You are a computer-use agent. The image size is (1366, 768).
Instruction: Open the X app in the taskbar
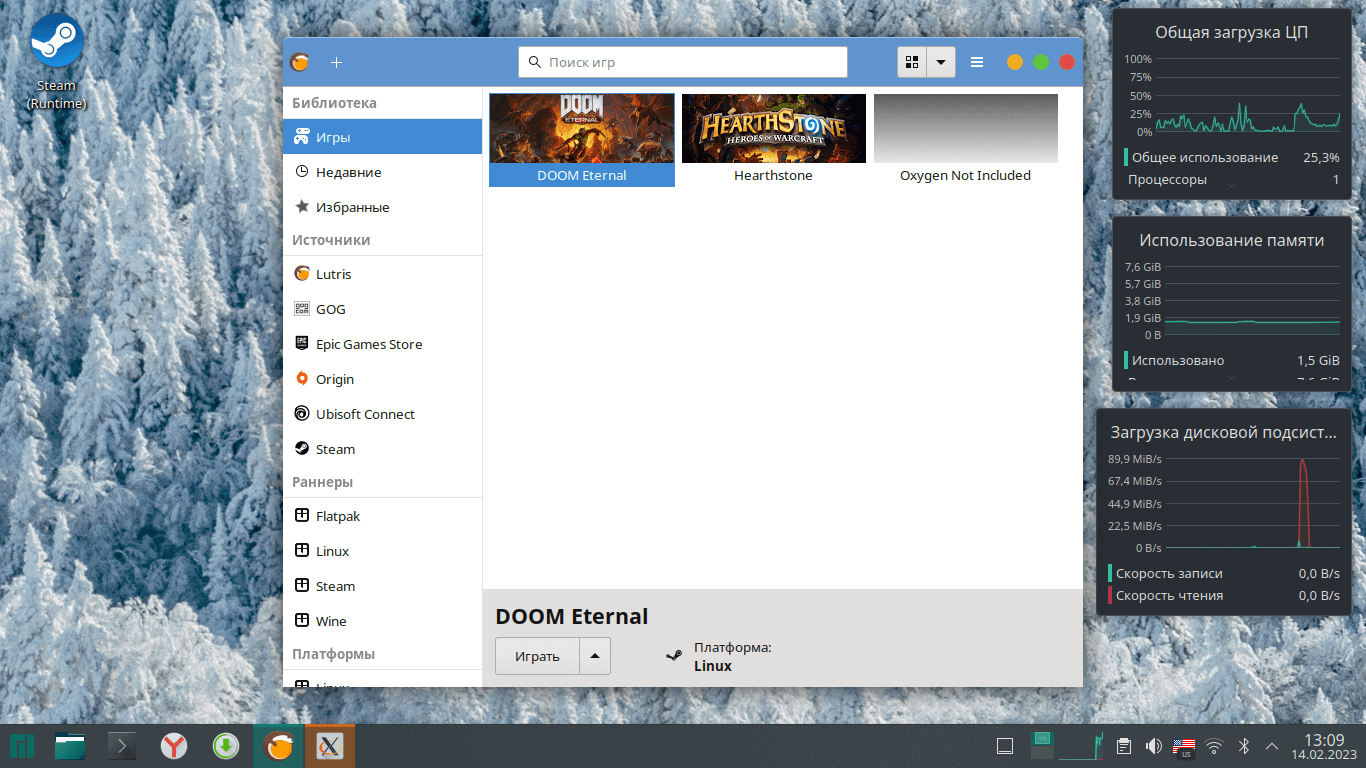[x=330, y=746]
